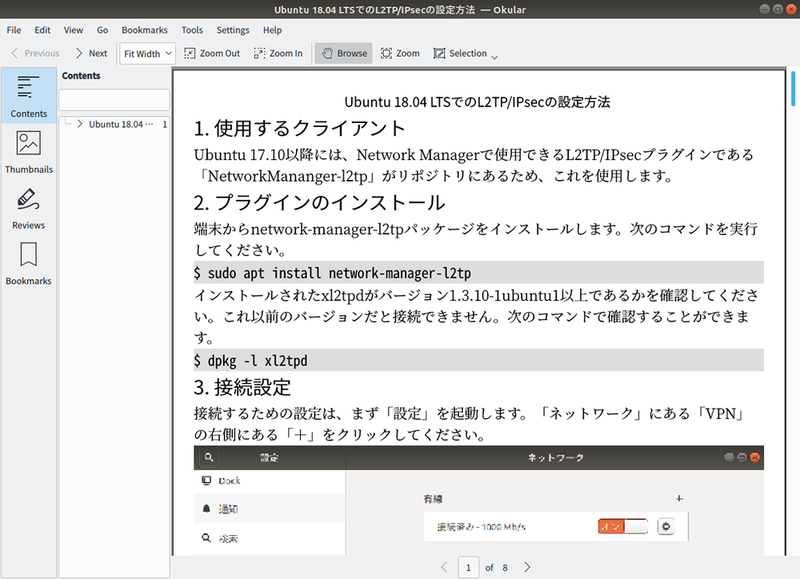Viewport: 800px width, 579px height.
Task: Click the Contents search filter field
Action: click(113, 100)
